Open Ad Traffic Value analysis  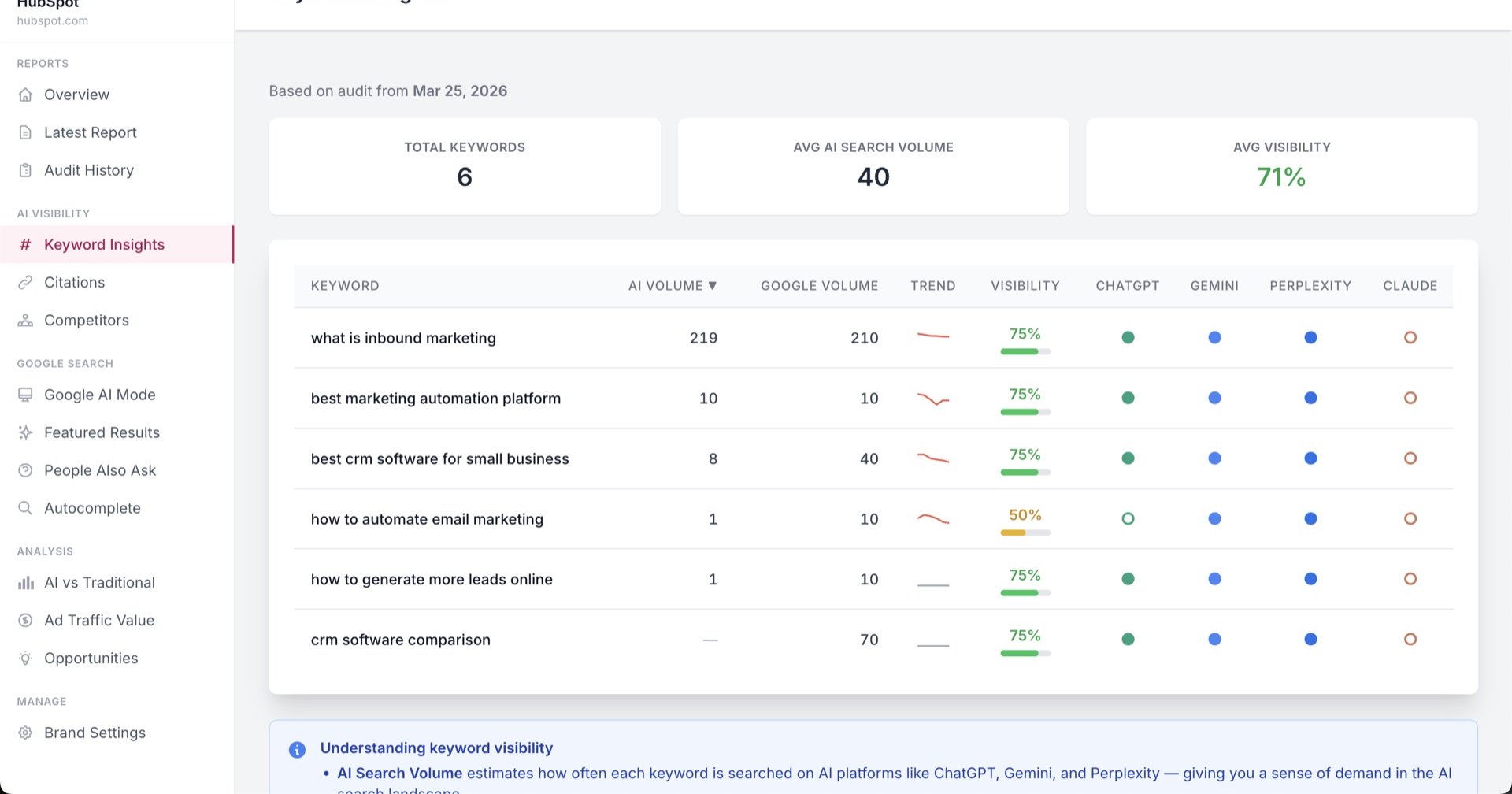(117, 621)
